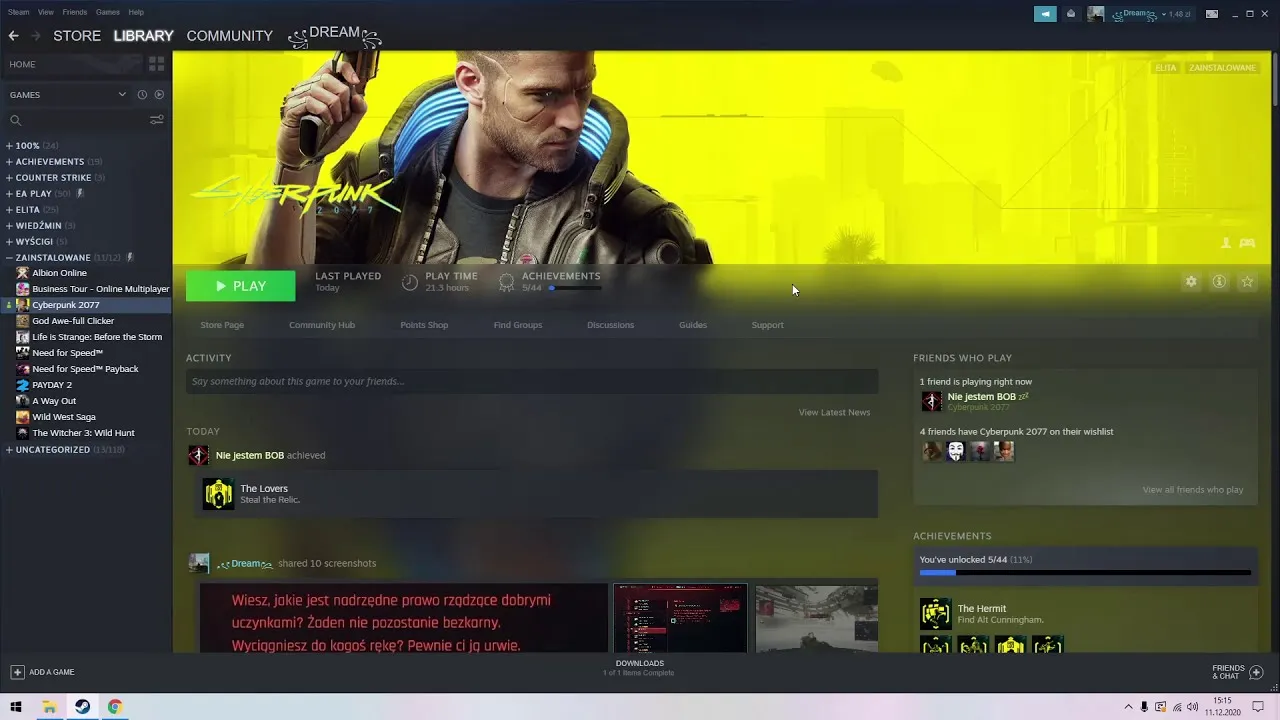
Task: Expand the EA PLAY collection
Action: (x=9, y=194)
